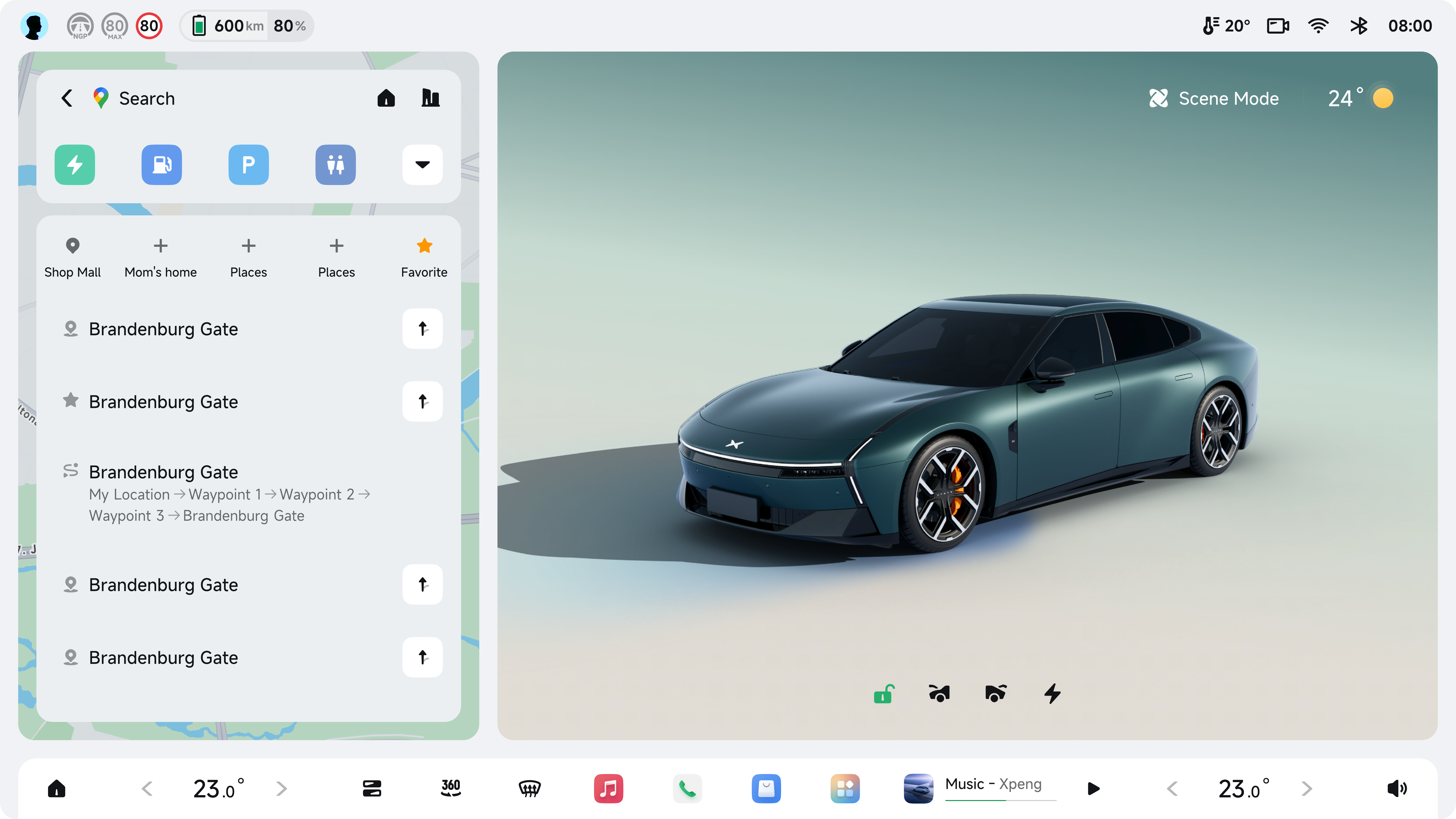Tap the 08:00 clock
This screenshot has width=1456, height=819.
click(x=1410, y=26)
